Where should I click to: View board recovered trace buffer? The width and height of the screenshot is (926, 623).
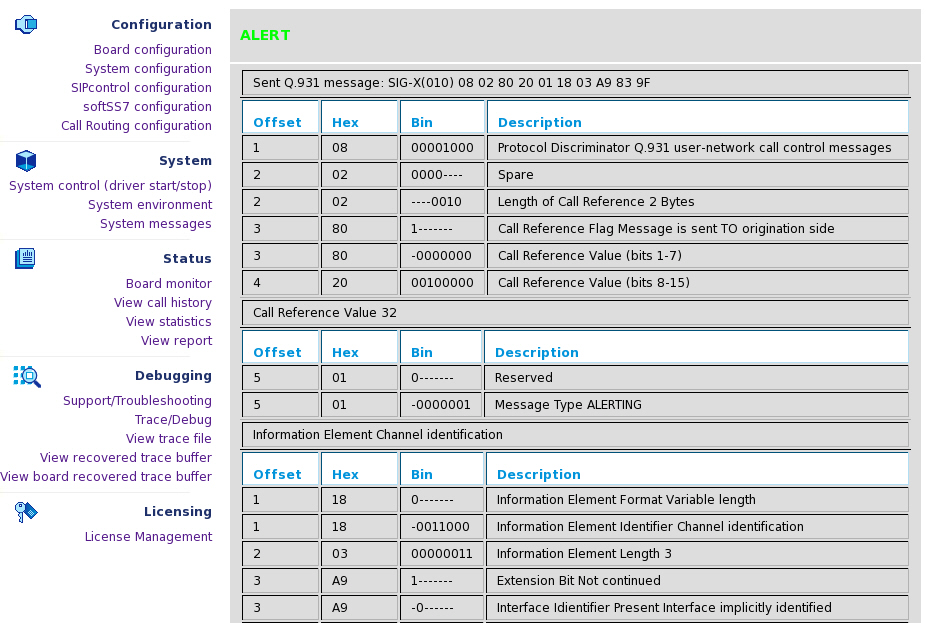[106, 477]
